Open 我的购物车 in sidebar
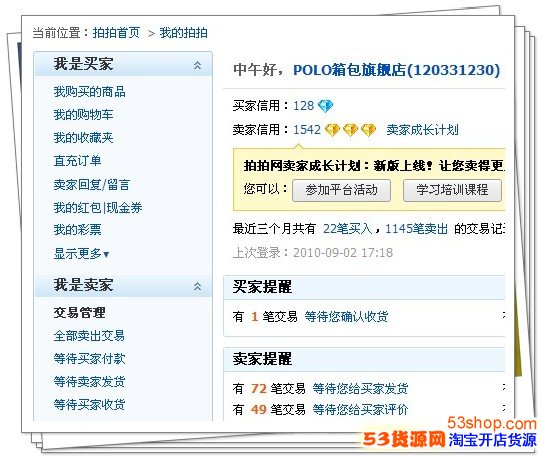This screenshot has width=546, height=458. [x=84, y=115]
